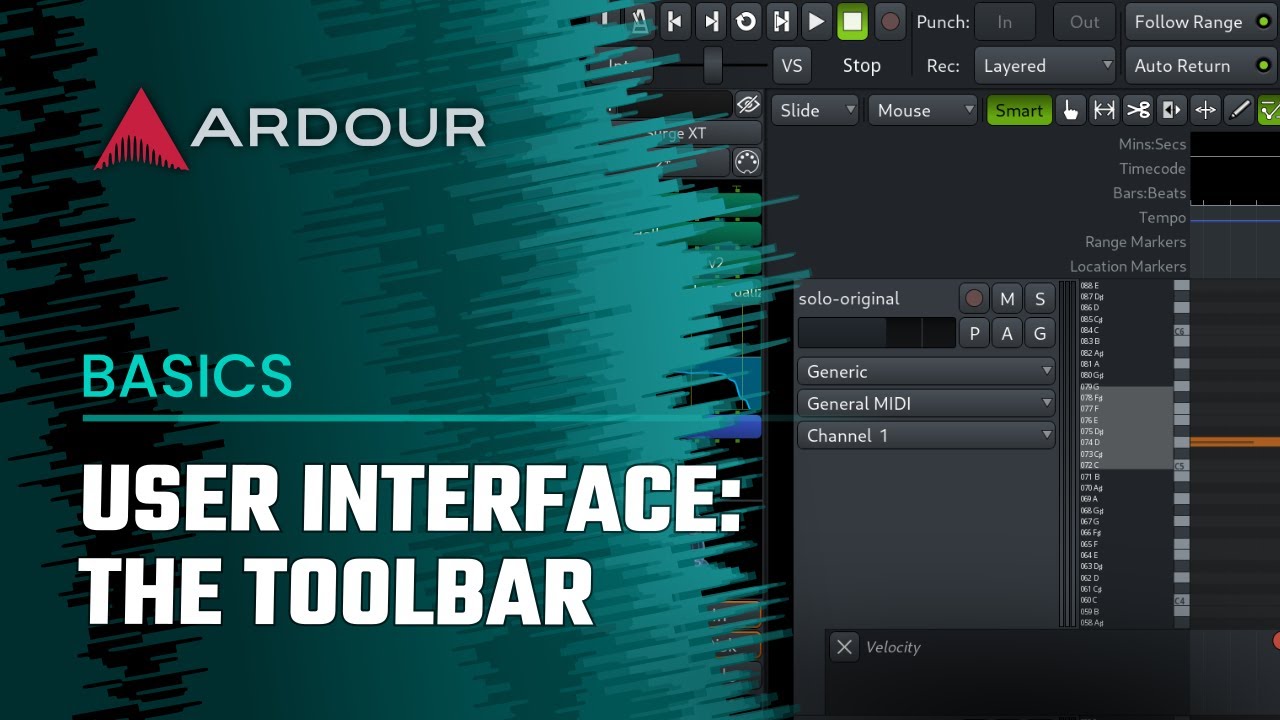Click the Punch Out button
The image size is (1280, 720).
tap(1085, 22)
